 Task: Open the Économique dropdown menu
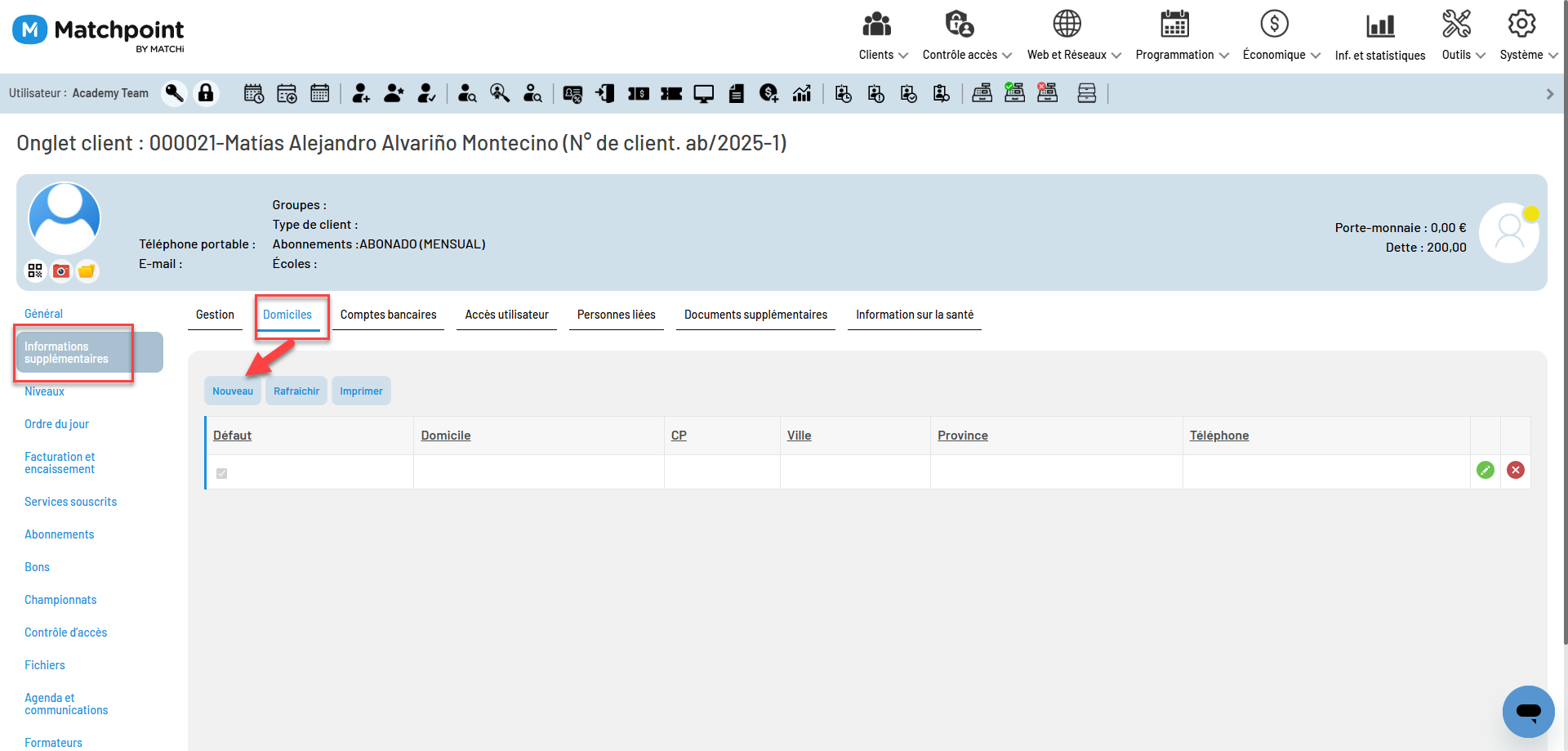1281,37
